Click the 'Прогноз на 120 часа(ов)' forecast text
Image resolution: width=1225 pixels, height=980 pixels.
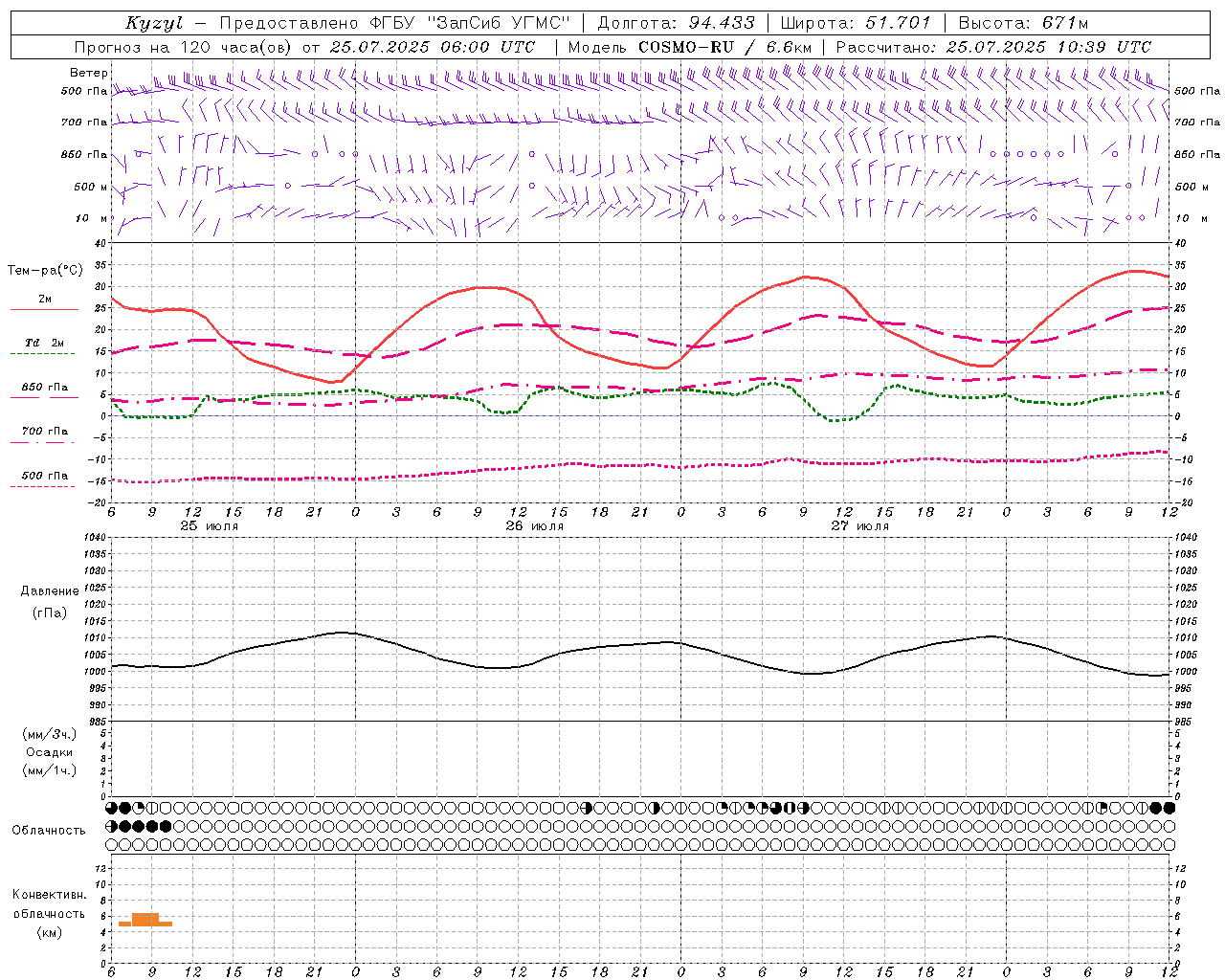185,47
